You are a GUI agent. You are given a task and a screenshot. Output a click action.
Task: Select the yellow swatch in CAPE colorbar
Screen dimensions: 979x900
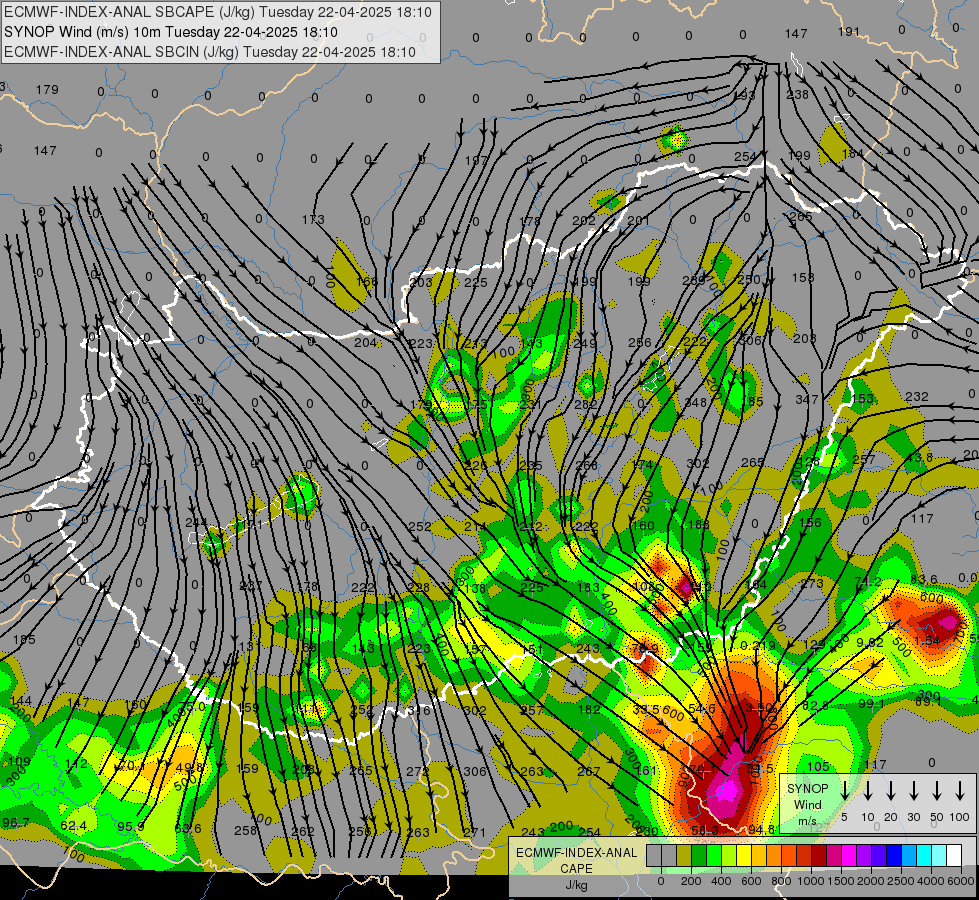coord(744,856)
